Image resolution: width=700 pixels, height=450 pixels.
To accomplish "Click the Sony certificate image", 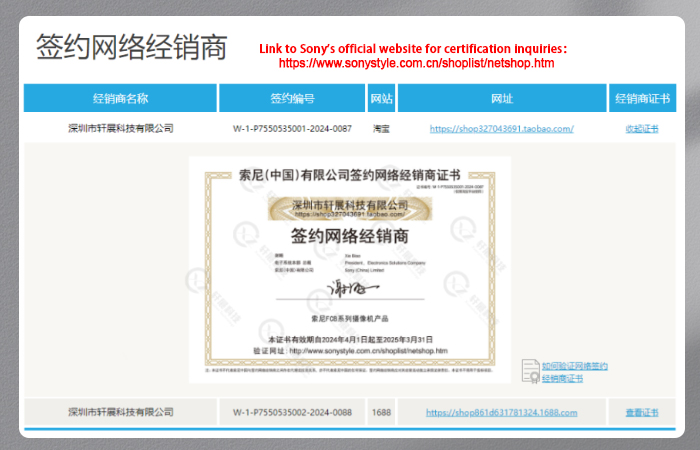I will click(x=350, y=270).
